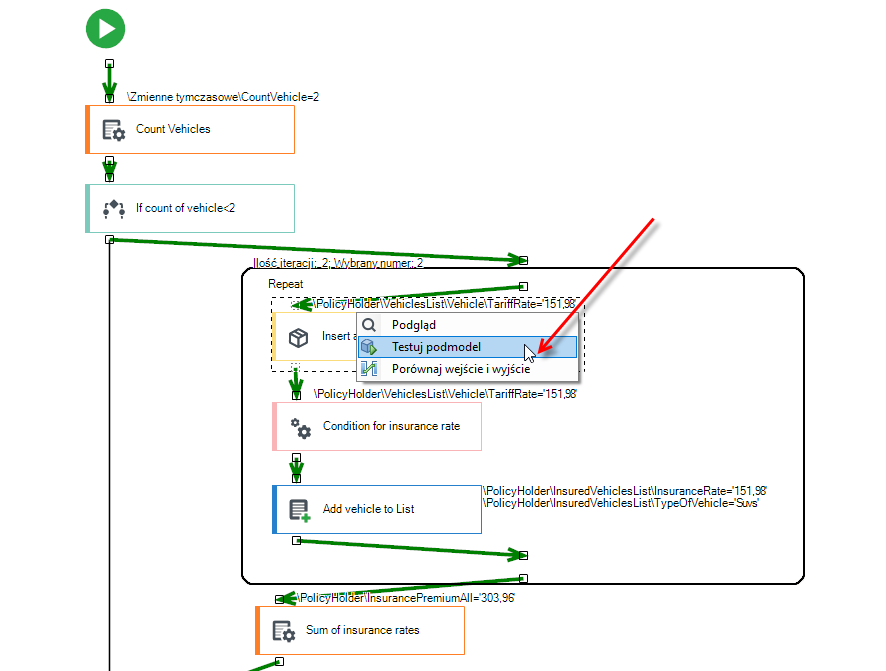This screenshot has height=671, width=886.
Task: Click the magnifier icon next to Podgląd
Action: click(369, 325)
